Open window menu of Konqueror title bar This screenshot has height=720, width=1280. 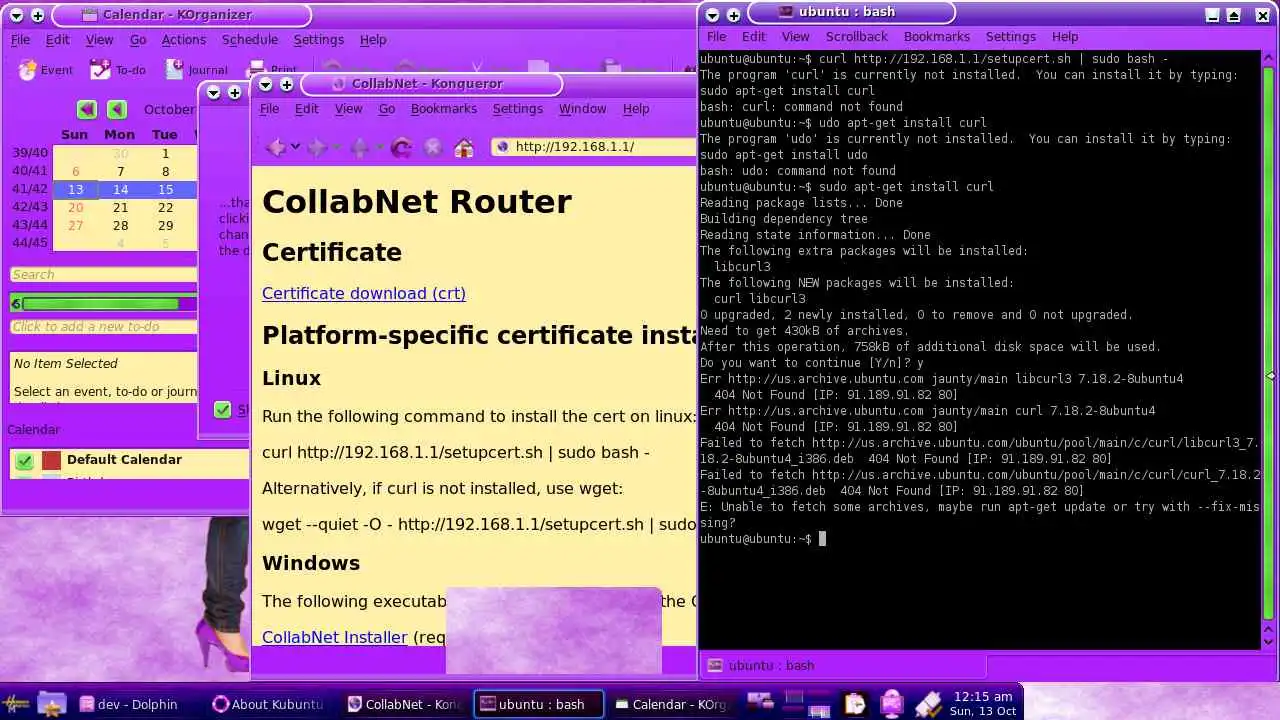pyautogui.click(x=263, y=85)
